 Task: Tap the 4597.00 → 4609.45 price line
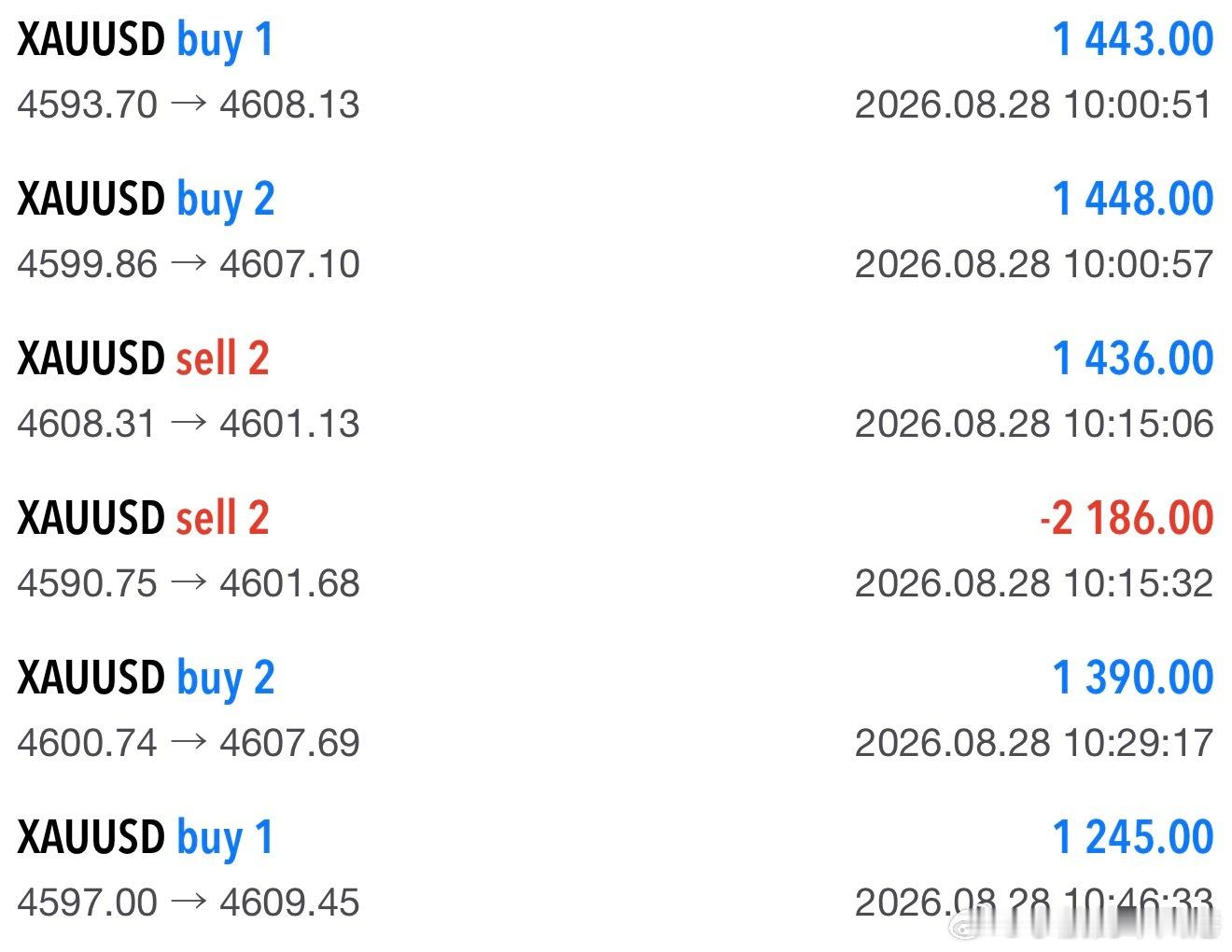pos(189,903)
